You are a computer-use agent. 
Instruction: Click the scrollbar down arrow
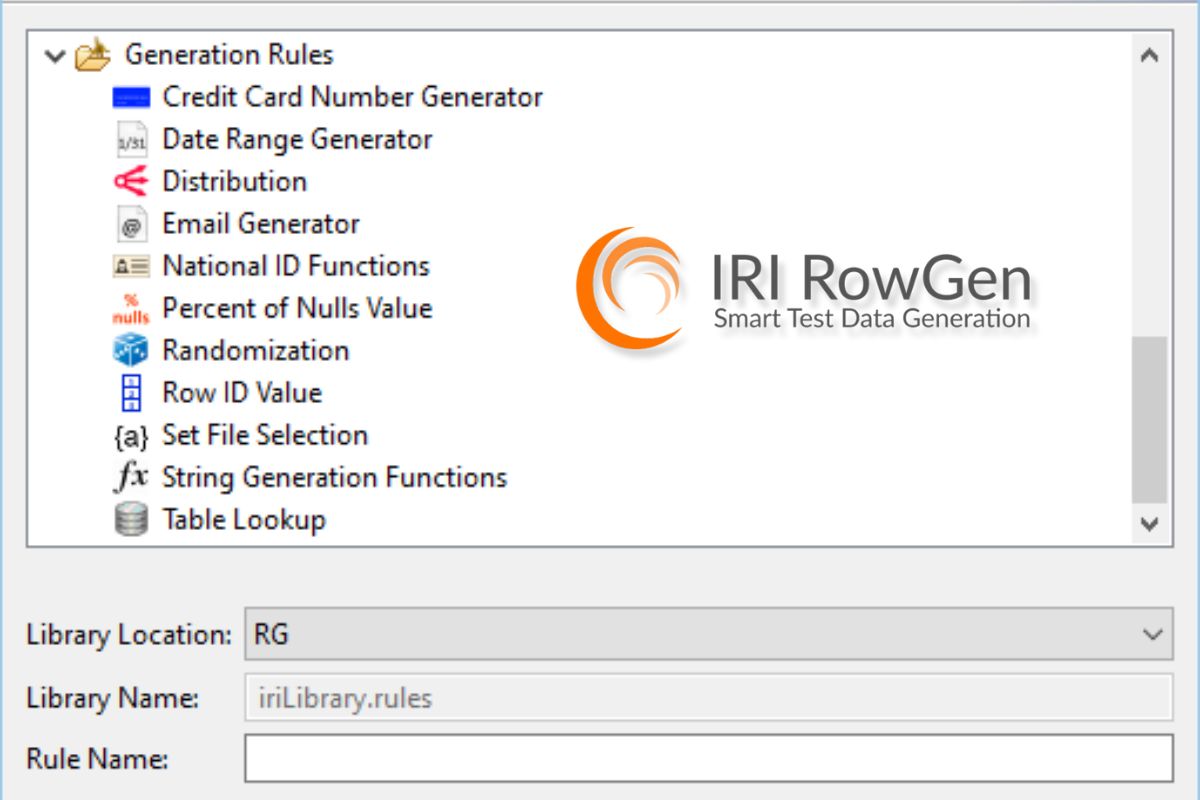click(1149, 522)
